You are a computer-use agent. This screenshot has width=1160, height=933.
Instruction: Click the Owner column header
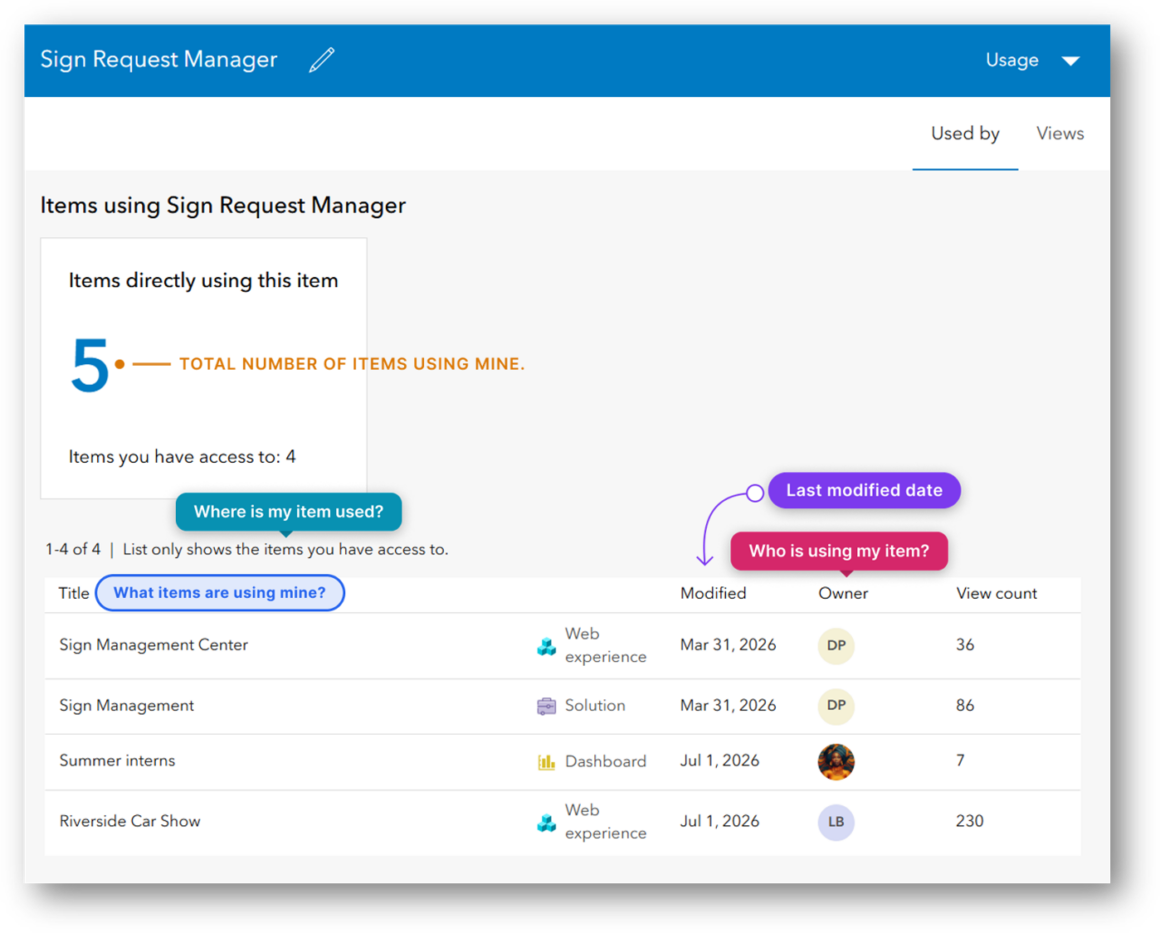[843, 593]
